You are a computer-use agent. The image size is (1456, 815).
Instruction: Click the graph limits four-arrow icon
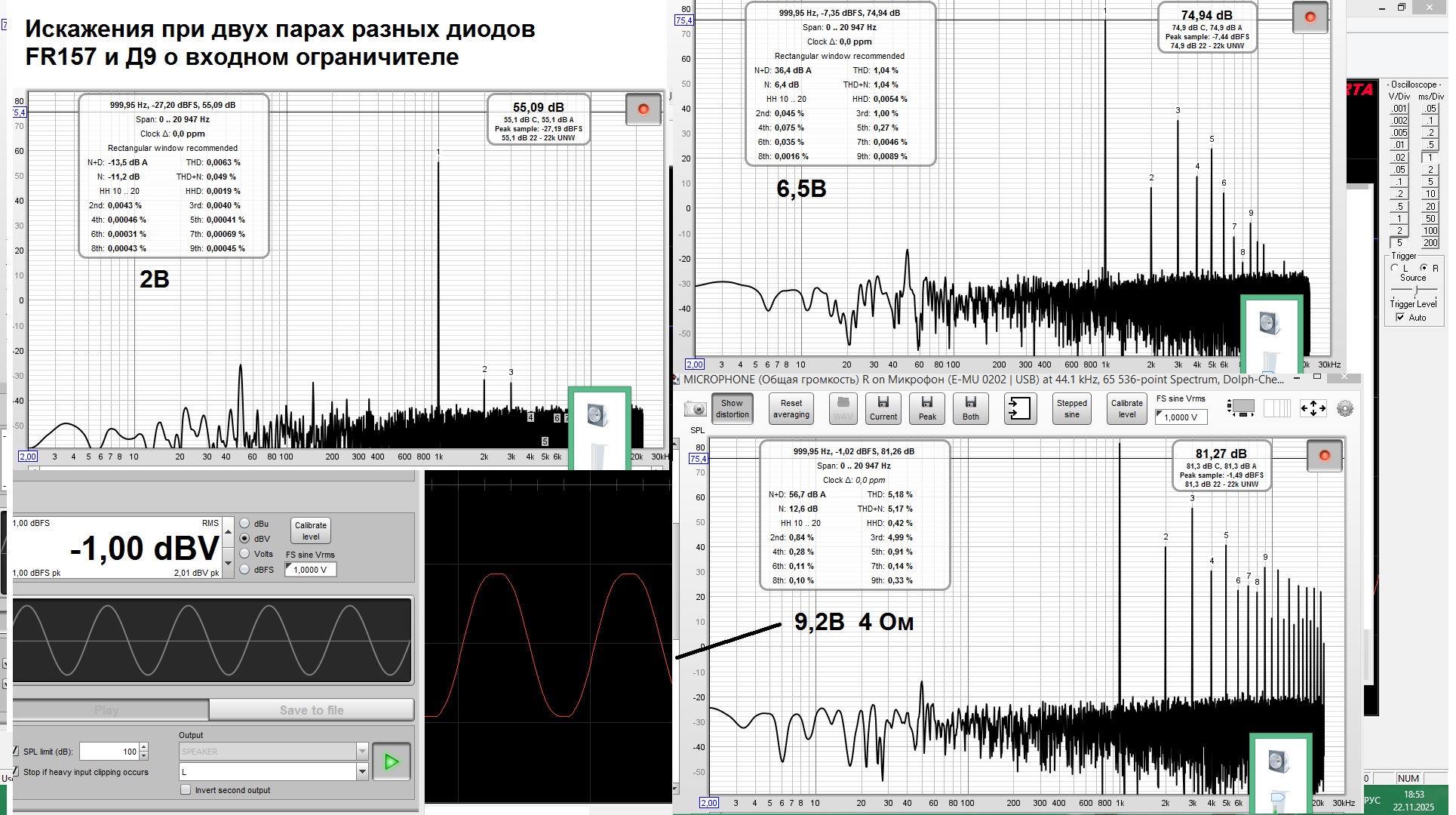(1313, 408)
